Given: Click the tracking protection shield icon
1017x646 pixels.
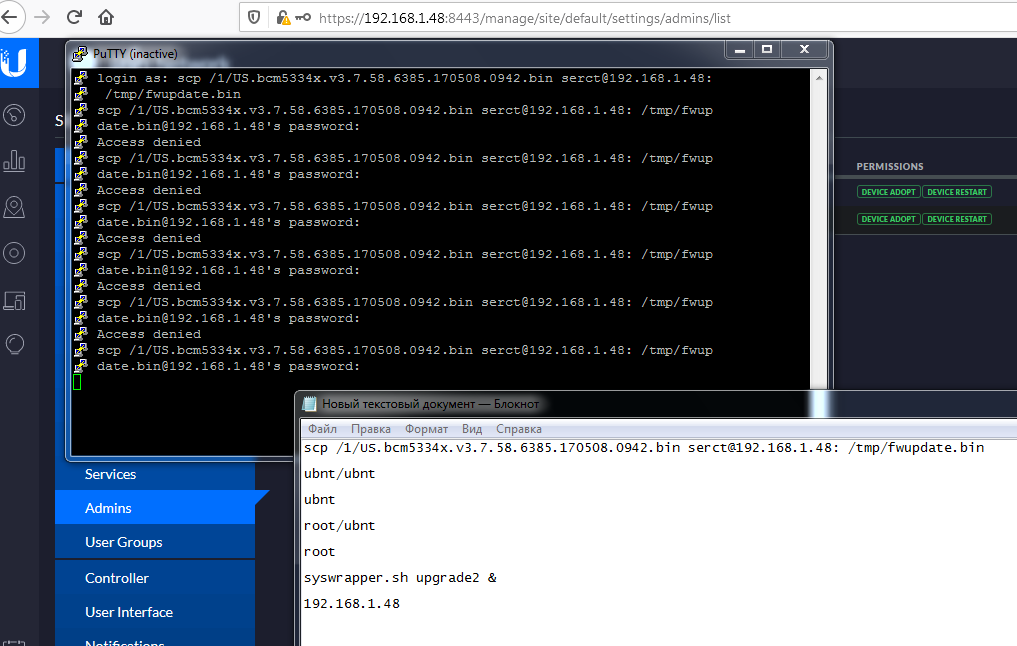Looking at the screenshot, I should tap(254, 18).
